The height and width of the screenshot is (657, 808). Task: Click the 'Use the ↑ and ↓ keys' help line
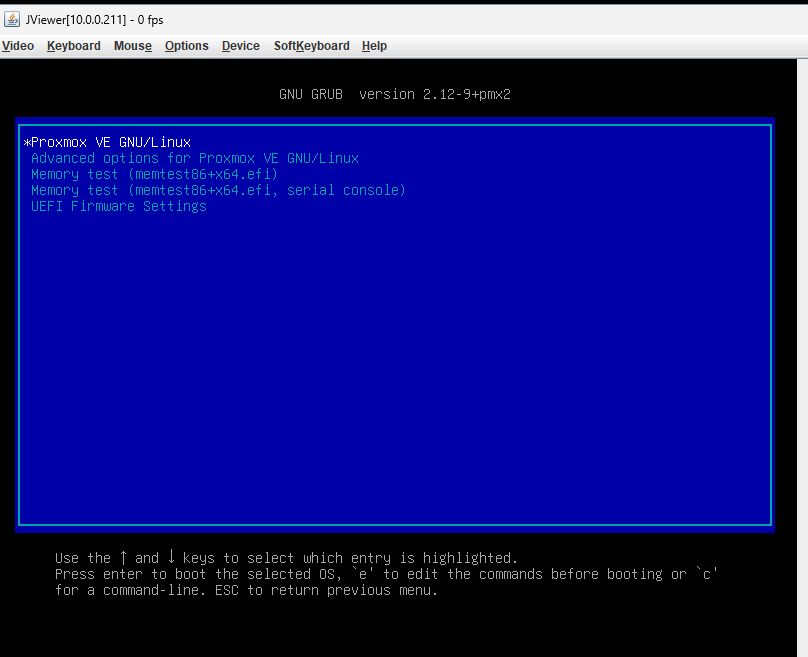click(286, 558)
